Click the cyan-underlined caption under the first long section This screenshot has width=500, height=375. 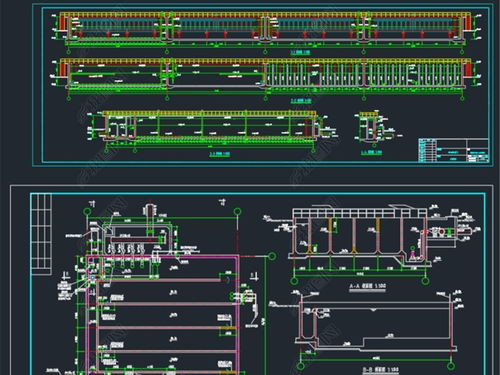300,52
